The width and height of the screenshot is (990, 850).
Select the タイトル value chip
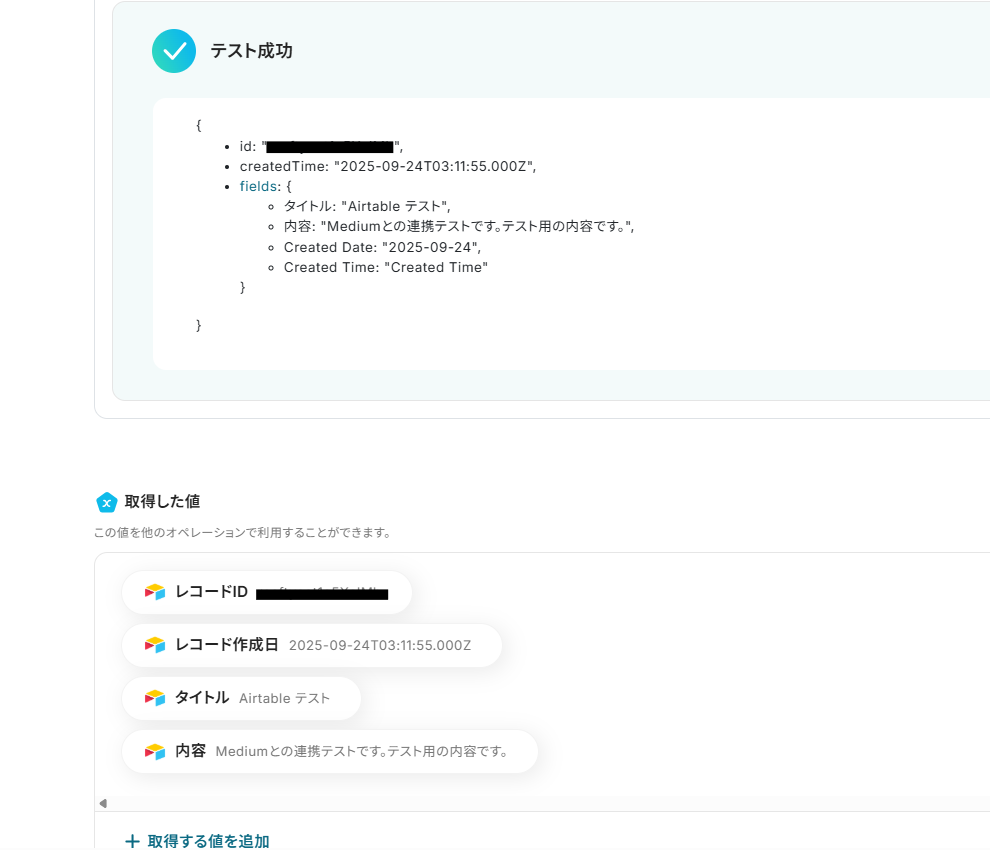pos(241,698)
